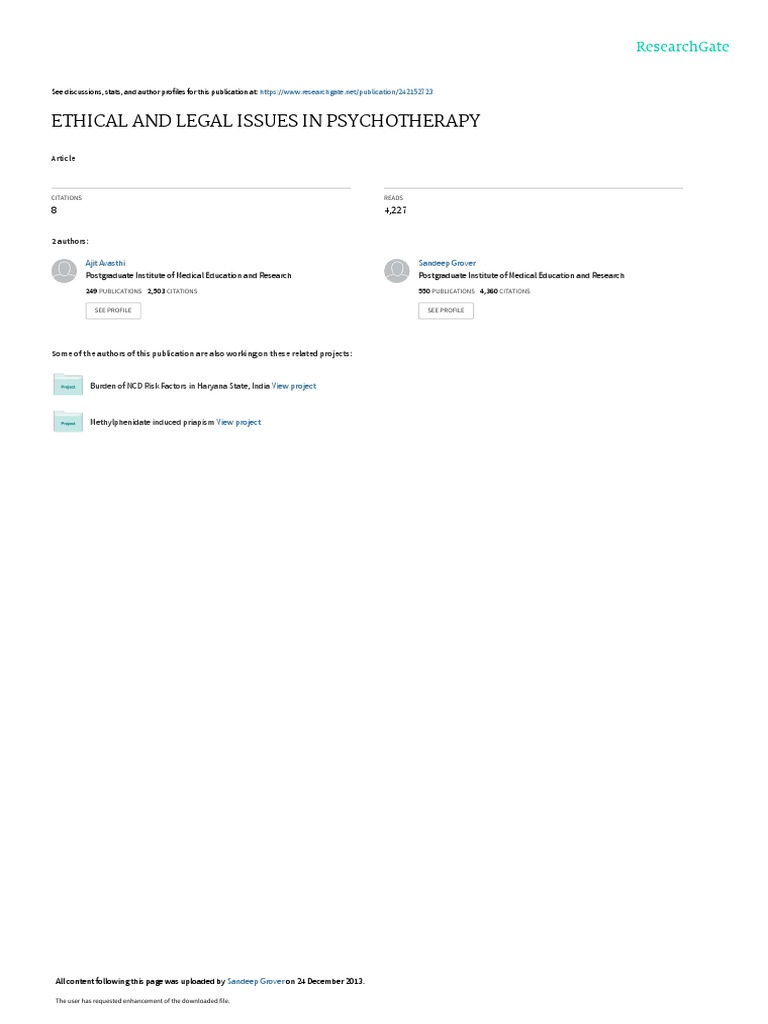Click See Profile under Ajit Avasthi
Screen dimensions: 768x1024
coord(113,310)
